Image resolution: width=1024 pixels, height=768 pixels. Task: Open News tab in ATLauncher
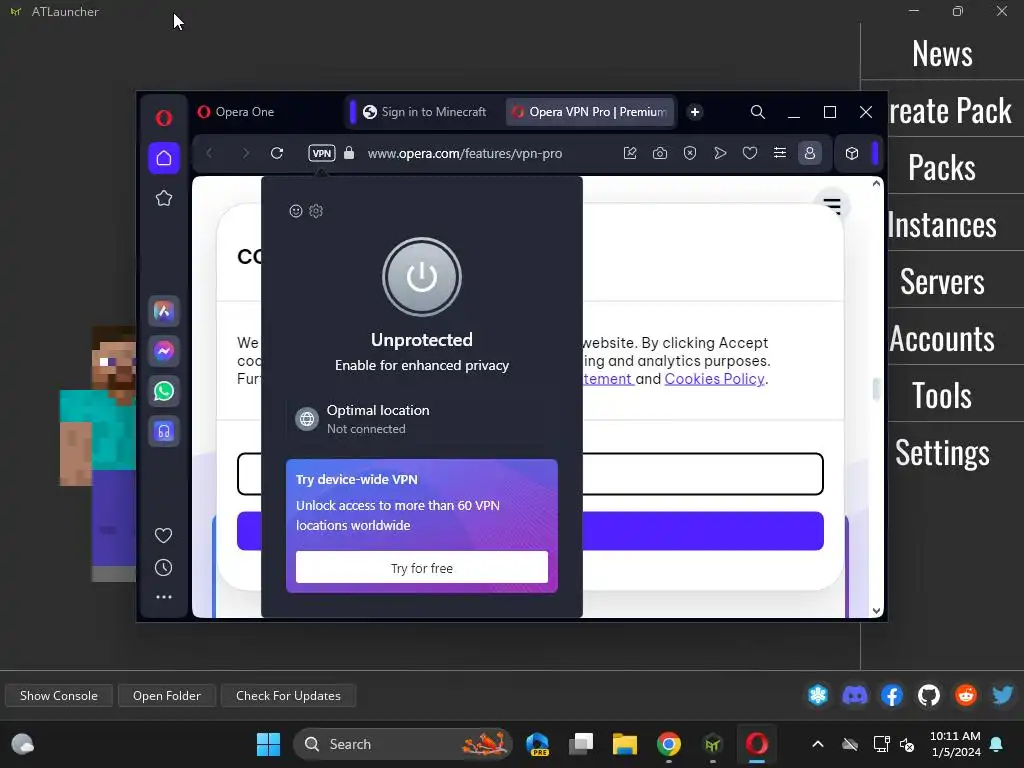pos(942,54)
